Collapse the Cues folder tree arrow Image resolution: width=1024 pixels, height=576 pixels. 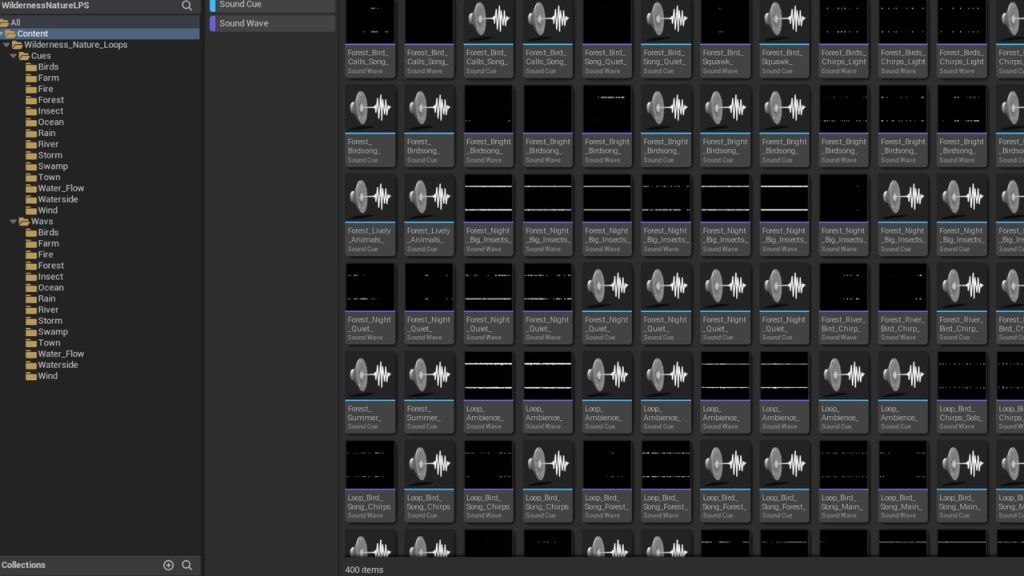pos(13,56)
